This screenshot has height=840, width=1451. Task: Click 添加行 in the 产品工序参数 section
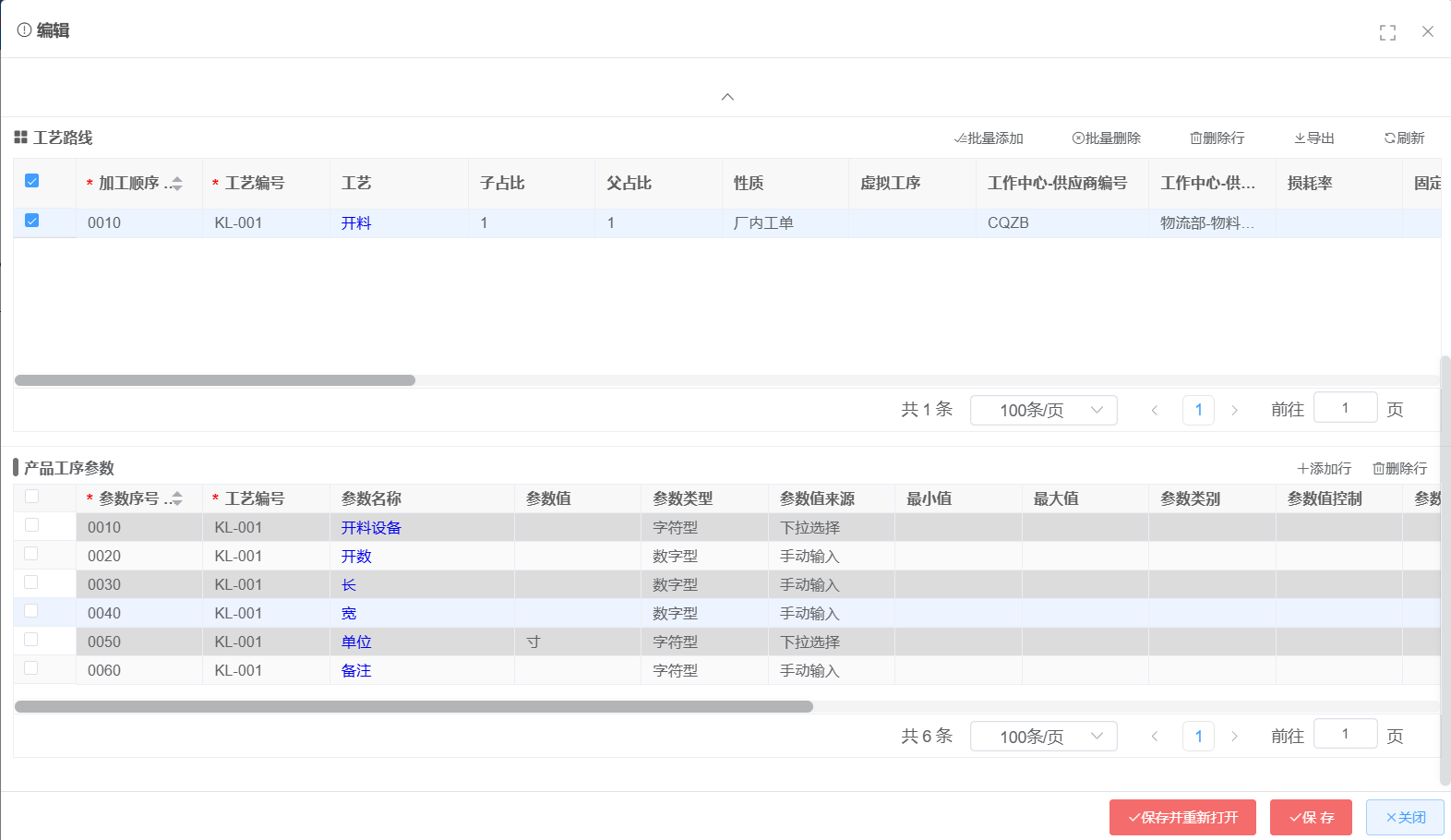(x=1324, y=469)
